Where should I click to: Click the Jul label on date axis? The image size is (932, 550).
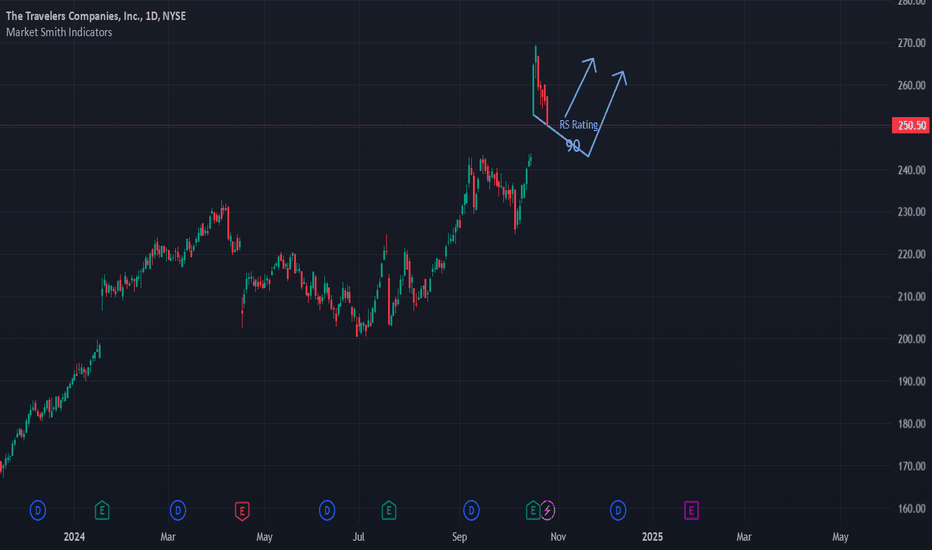pyautogui.click(x=358, y=537)
